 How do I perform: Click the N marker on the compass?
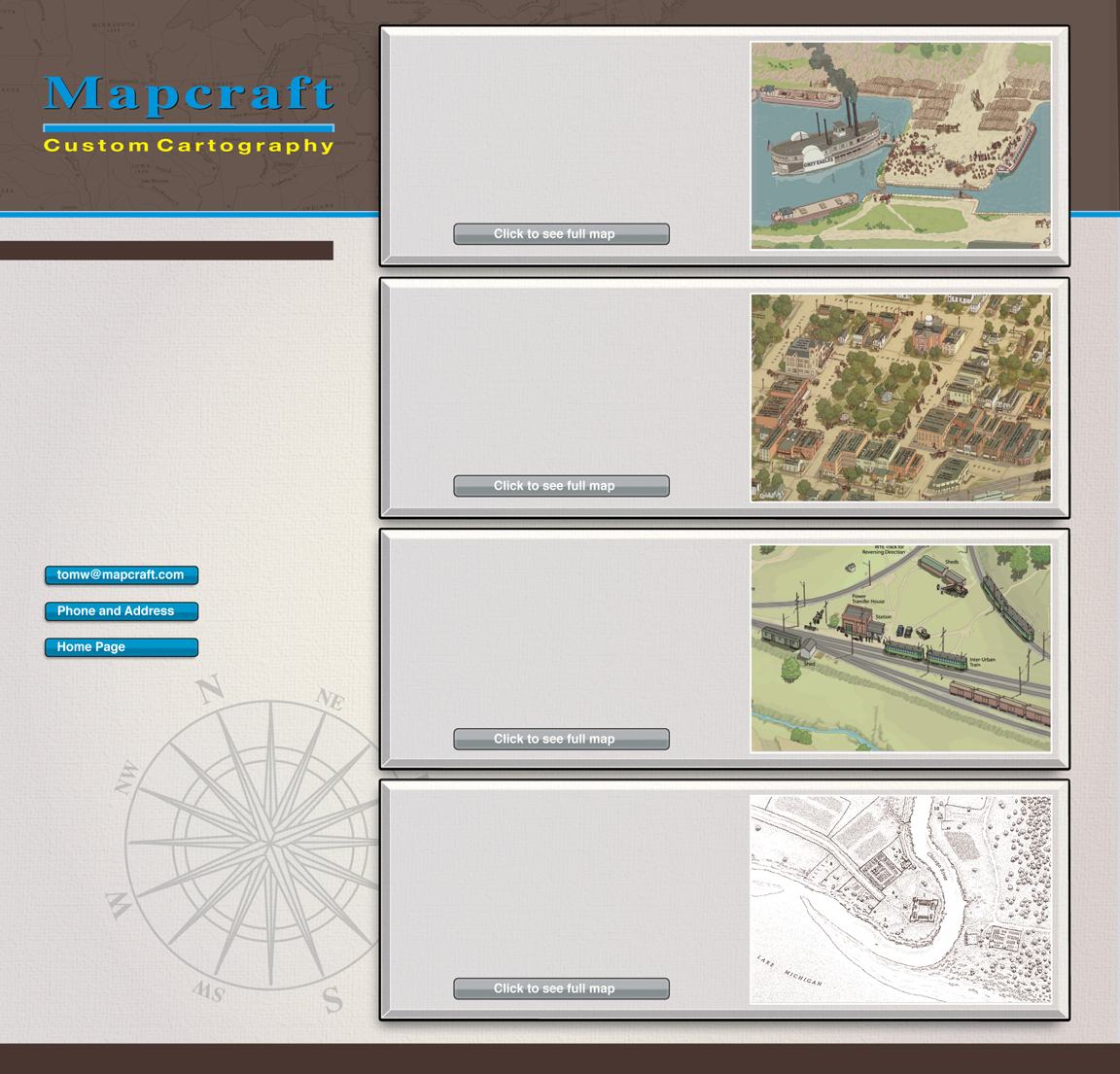tap(210, 690)
